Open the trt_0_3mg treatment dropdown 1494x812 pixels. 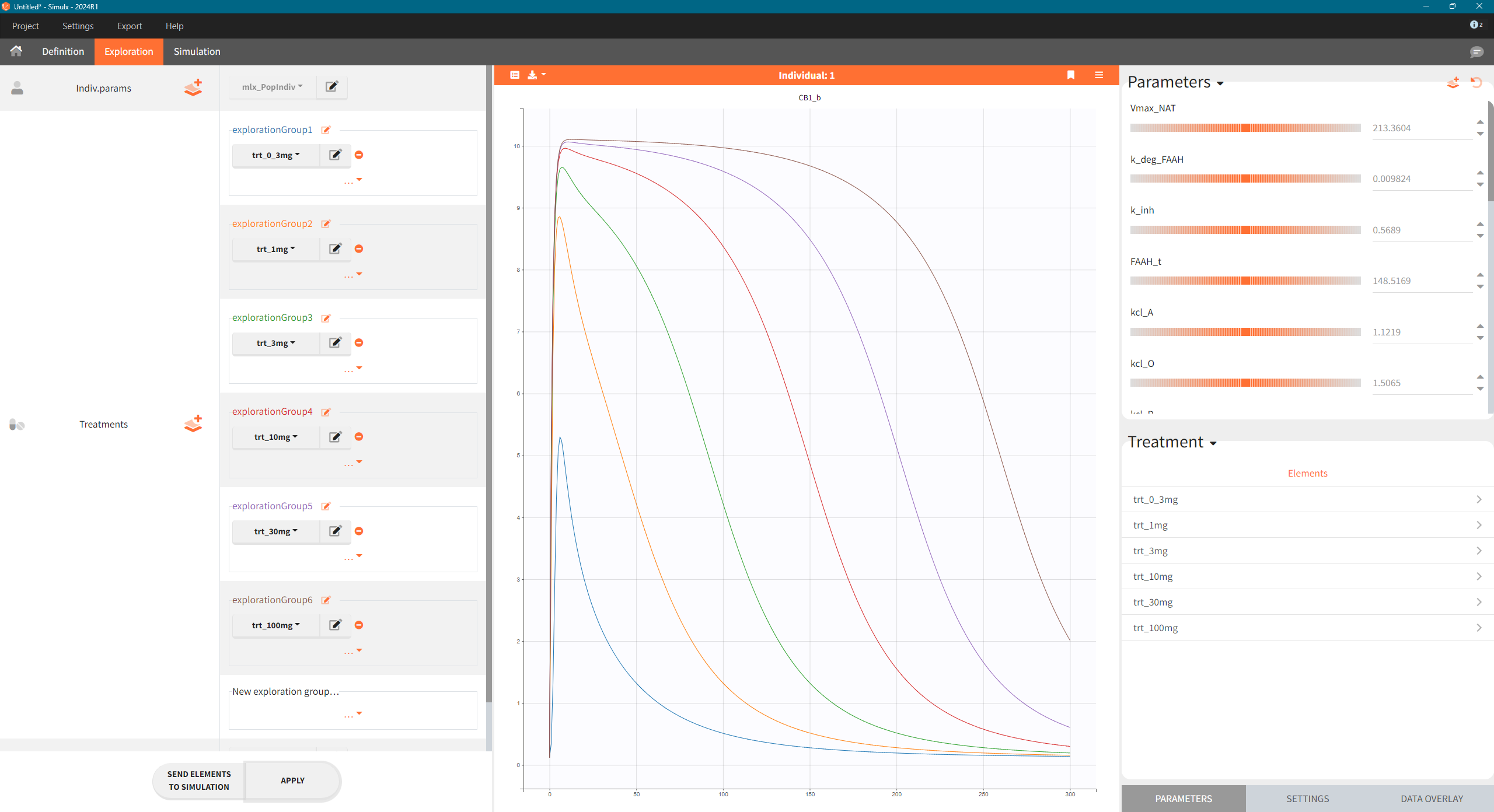click(275, 155)
